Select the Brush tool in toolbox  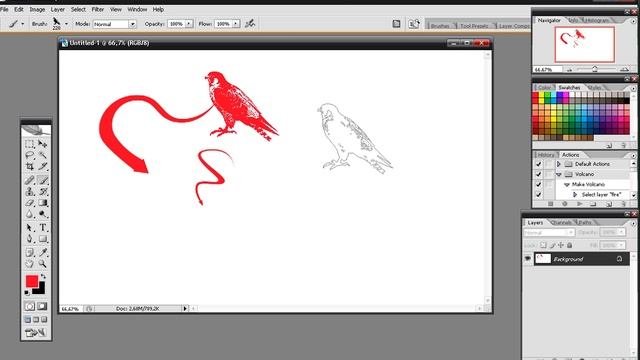point(42,180)
